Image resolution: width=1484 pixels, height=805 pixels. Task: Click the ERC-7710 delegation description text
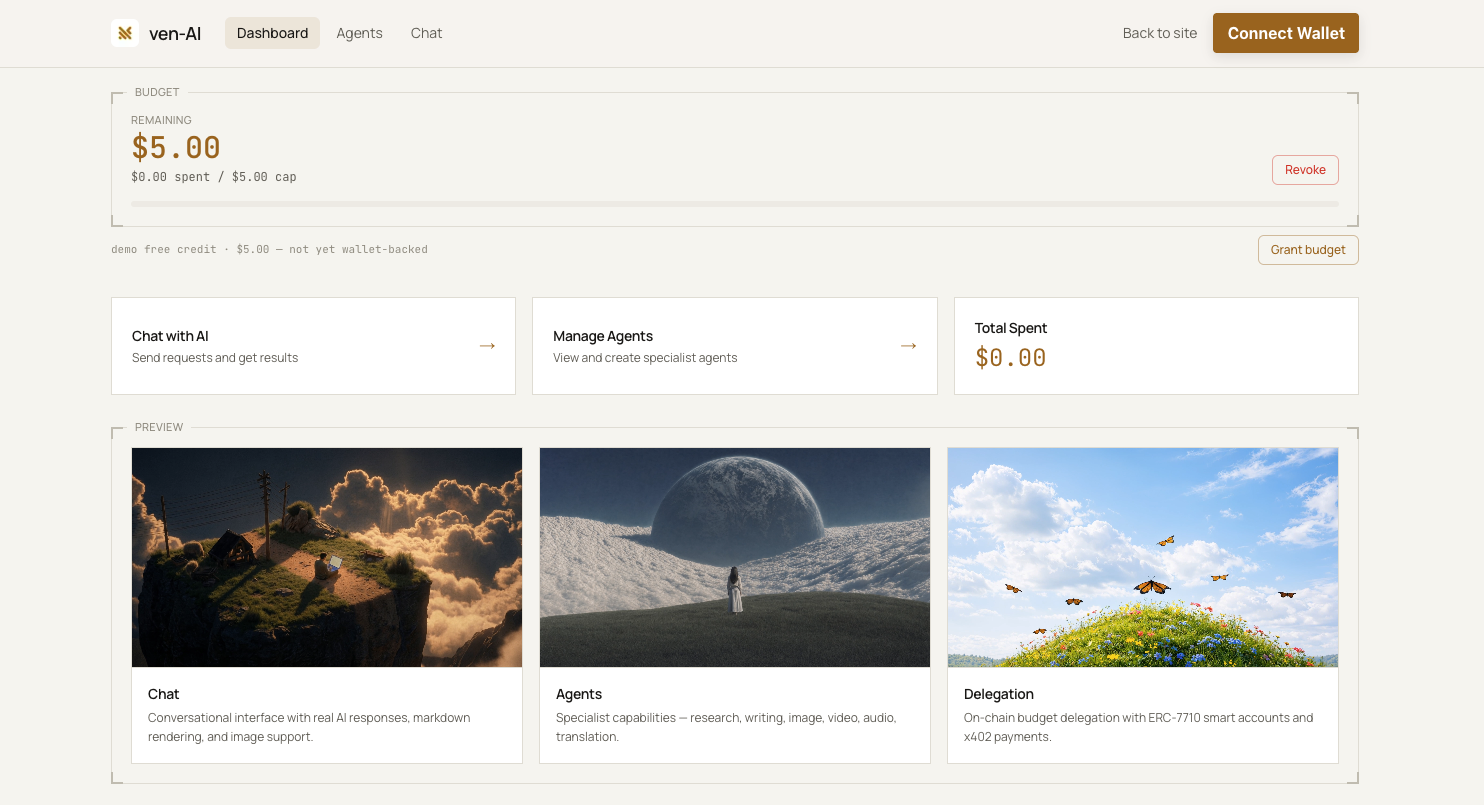coord(1139,727)
